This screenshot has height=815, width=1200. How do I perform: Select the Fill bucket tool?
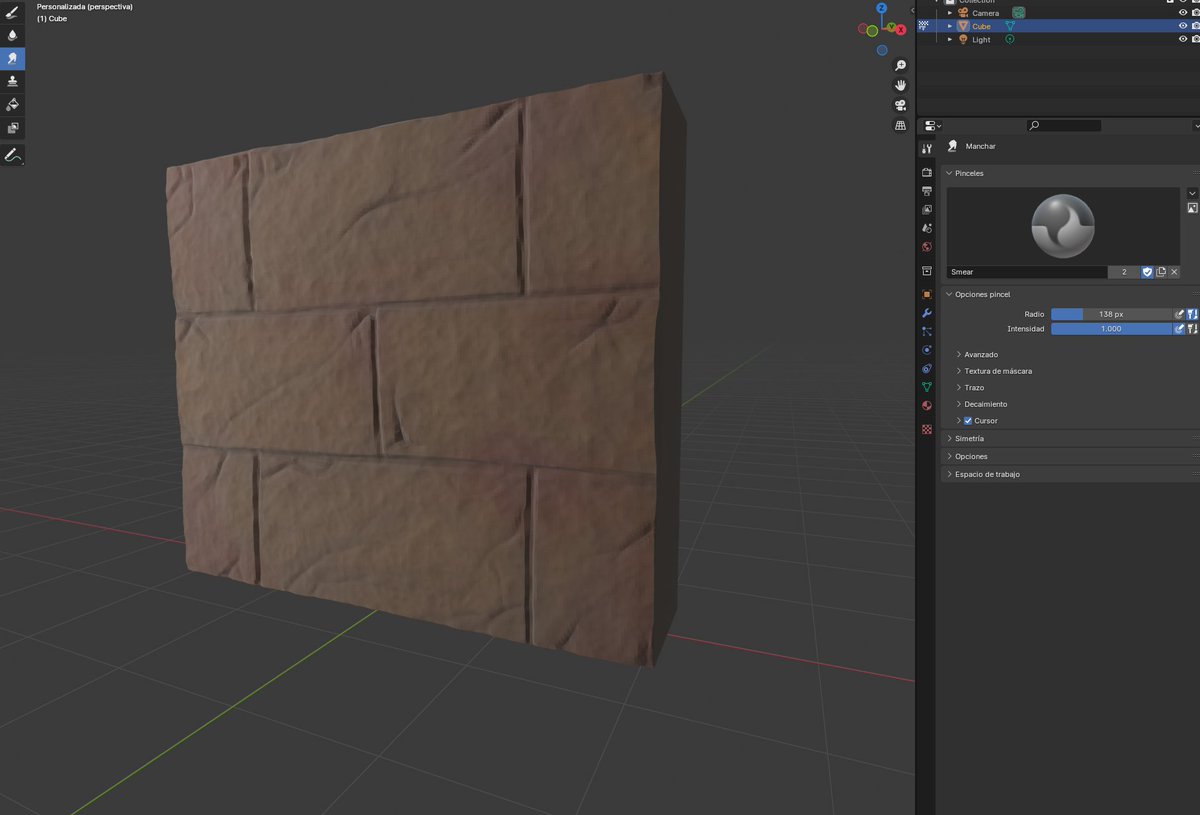[13, 104]
